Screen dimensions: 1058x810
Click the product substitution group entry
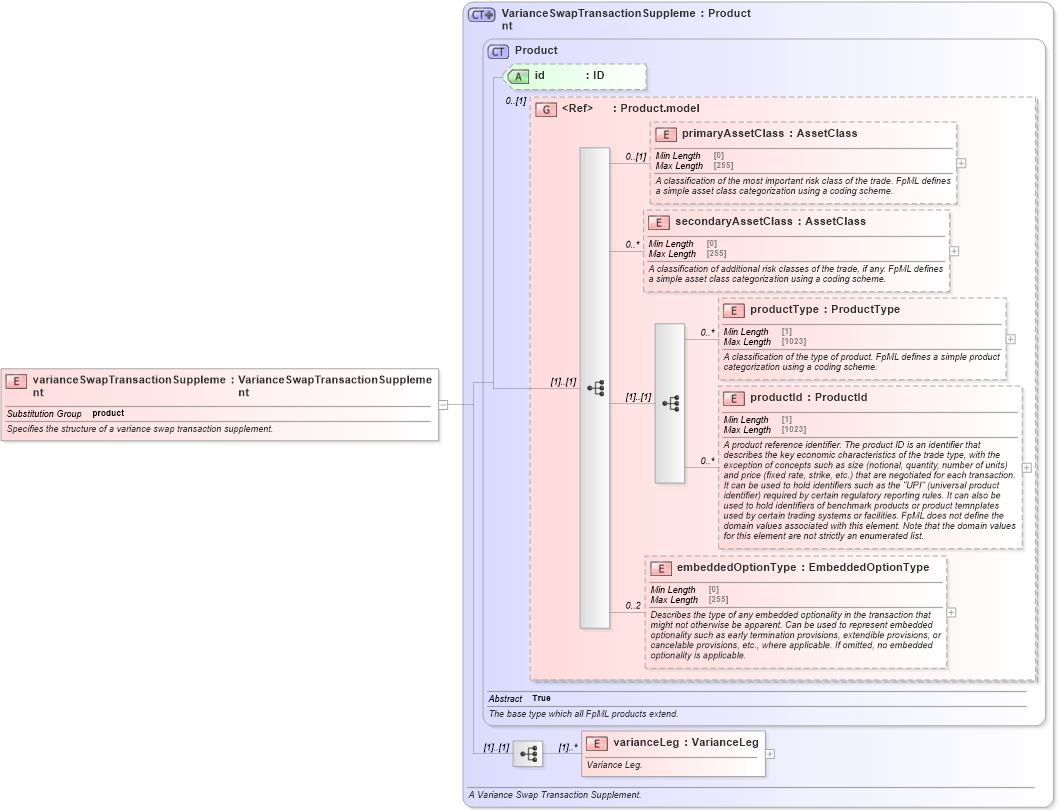pyautogui.click(x=106, y=412)
